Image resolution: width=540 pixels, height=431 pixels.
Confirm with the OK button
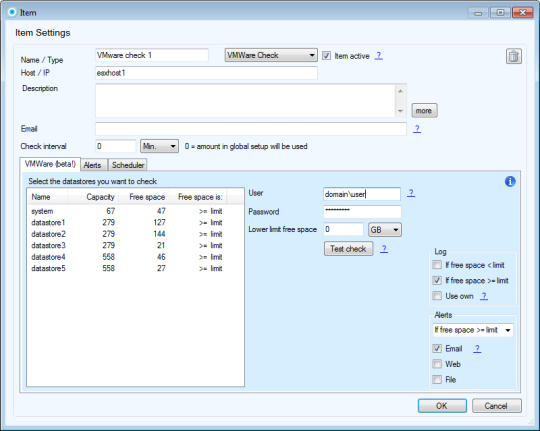[442, 406]
